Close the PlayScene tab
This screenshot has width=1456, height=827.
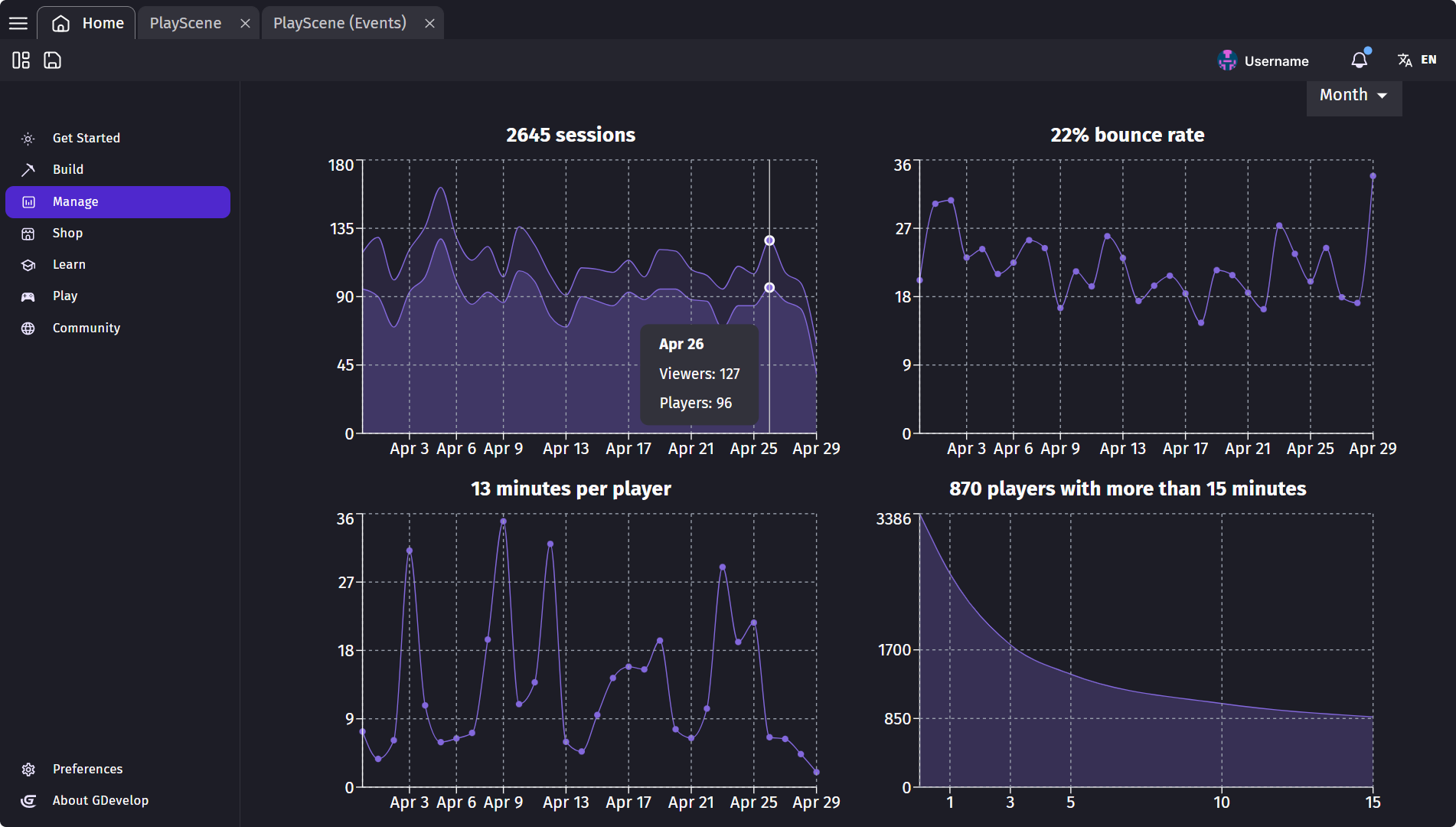point(245,23)
